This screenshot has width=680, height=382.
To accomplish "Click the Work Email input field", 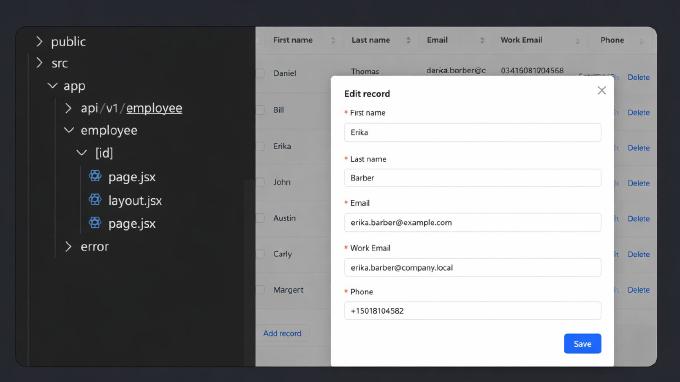I will [473, 268].
